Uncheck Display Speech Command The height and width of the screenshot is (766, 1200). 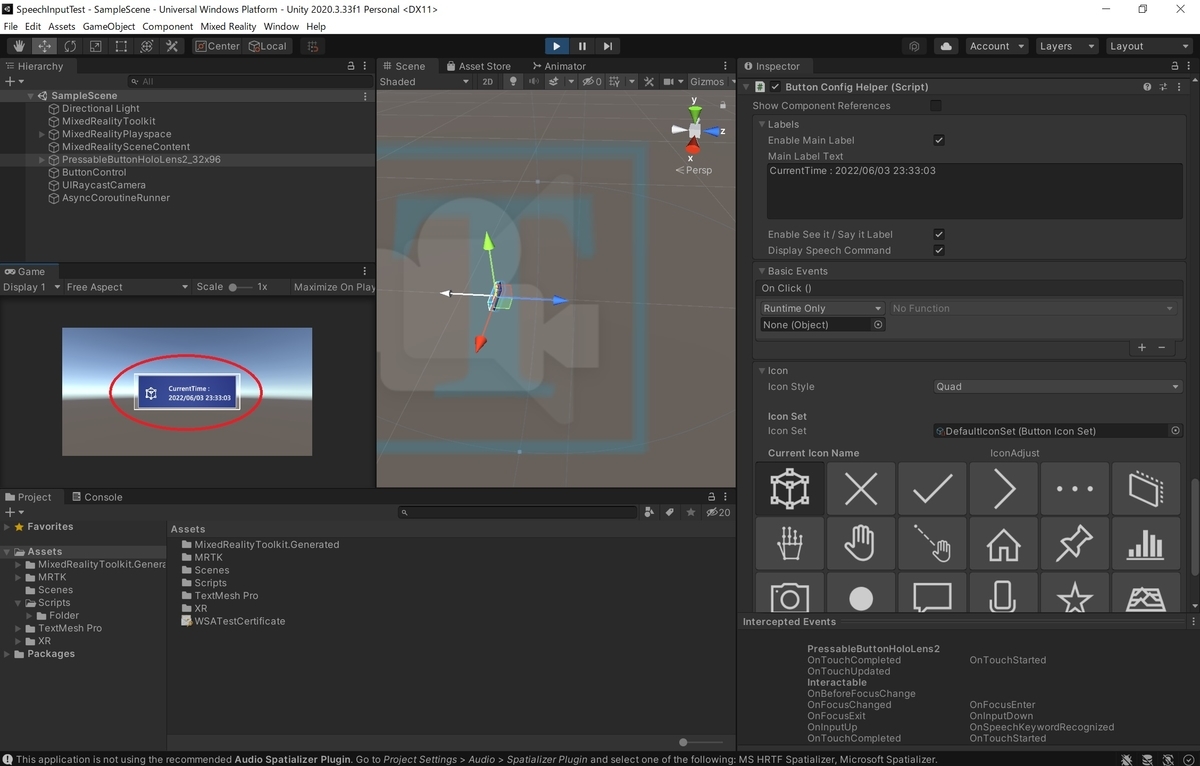point(938,251)
